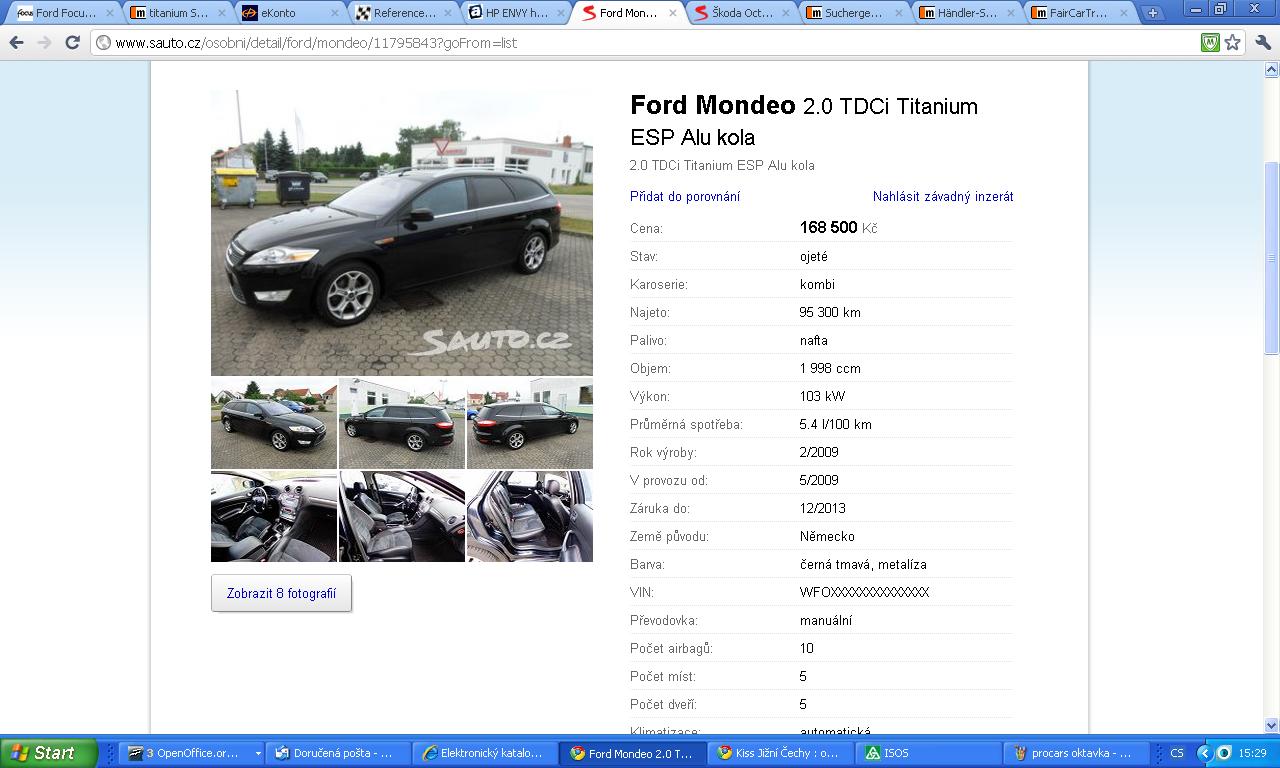The image size is (1280, 768).
Task: Click the green shield extension icon
Action: [1210, 43]
